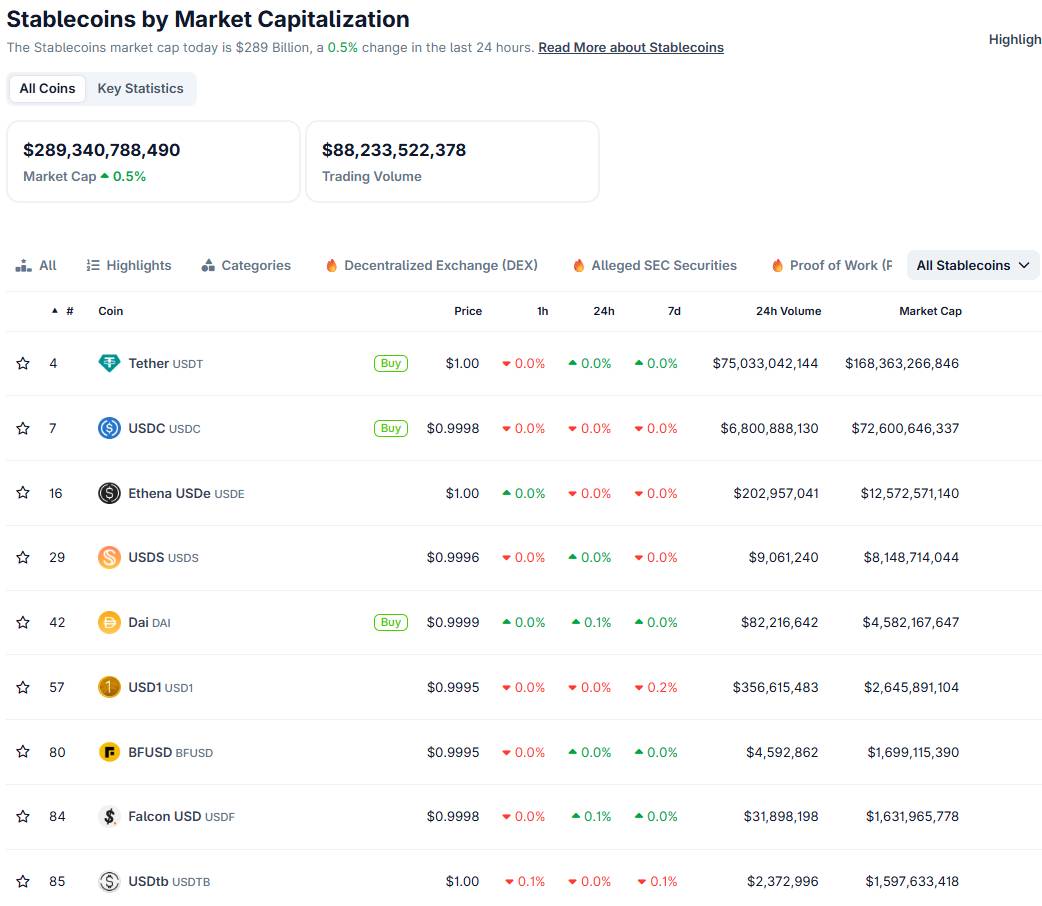The height and width of the screenshot is (906, 1042).
Task: Click the podium icon beside All
Action: pos(23,265)
